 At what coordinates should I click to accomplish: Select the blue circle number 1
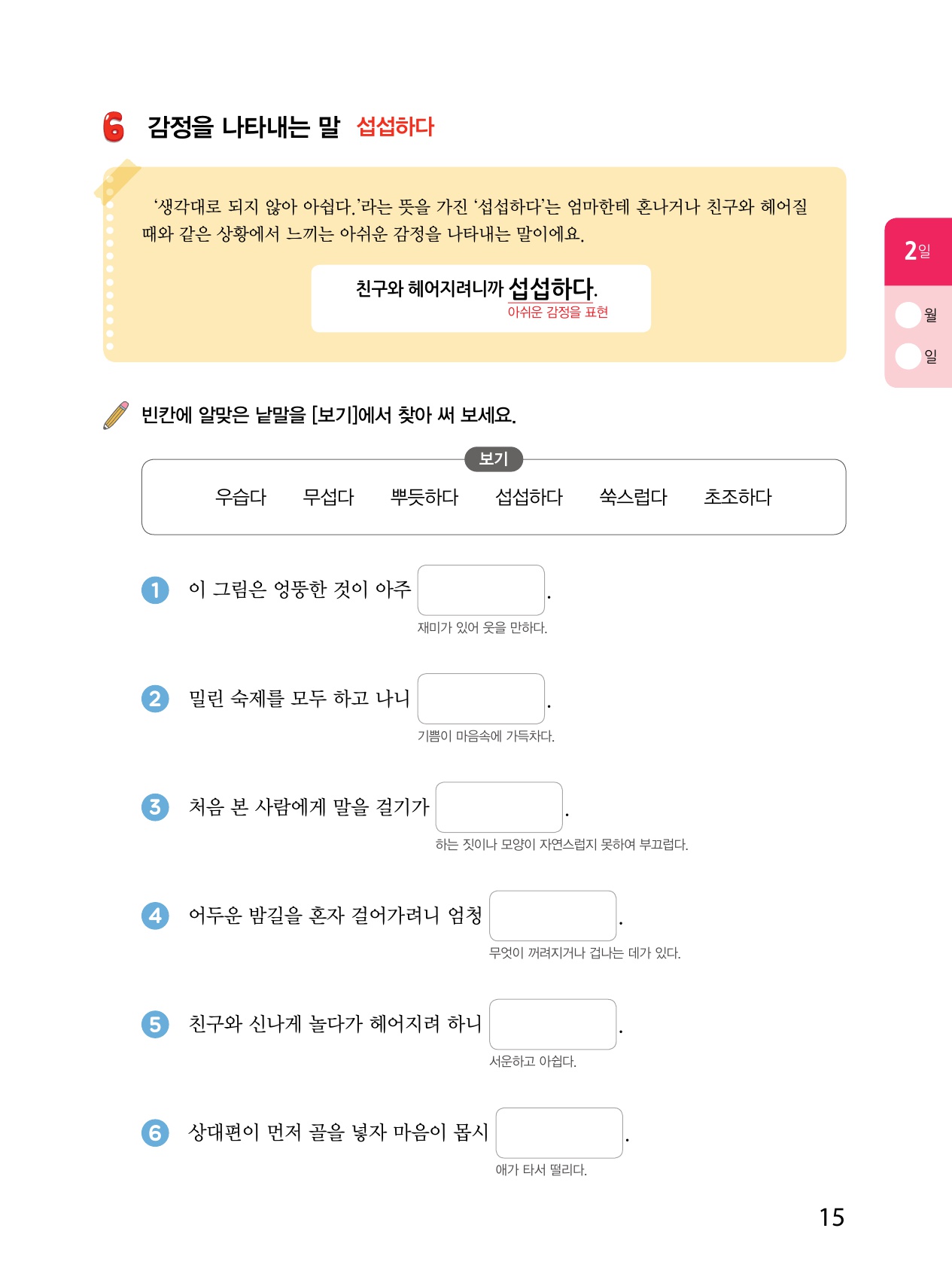click(155, 590)
